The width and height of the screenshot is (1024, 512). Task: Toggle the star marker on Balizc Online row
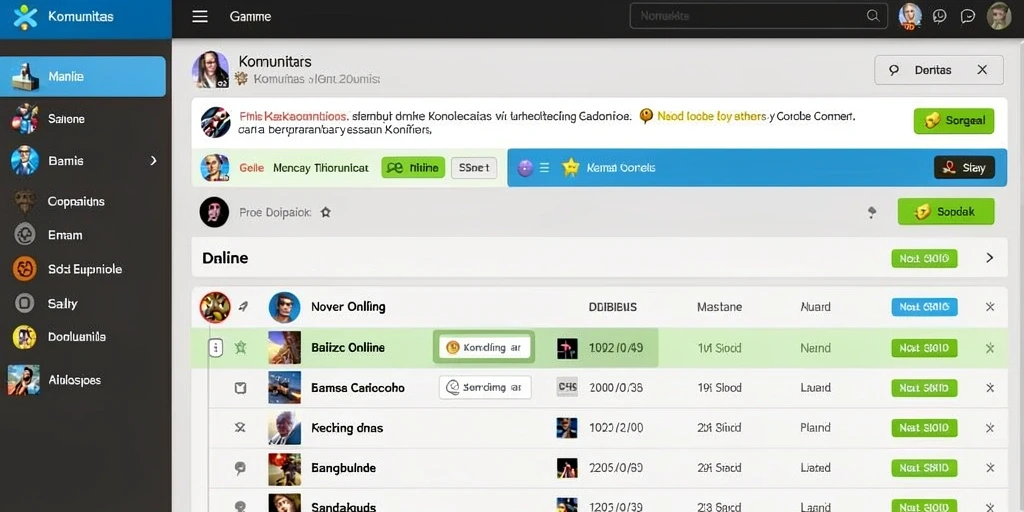(x=240, y=348)
